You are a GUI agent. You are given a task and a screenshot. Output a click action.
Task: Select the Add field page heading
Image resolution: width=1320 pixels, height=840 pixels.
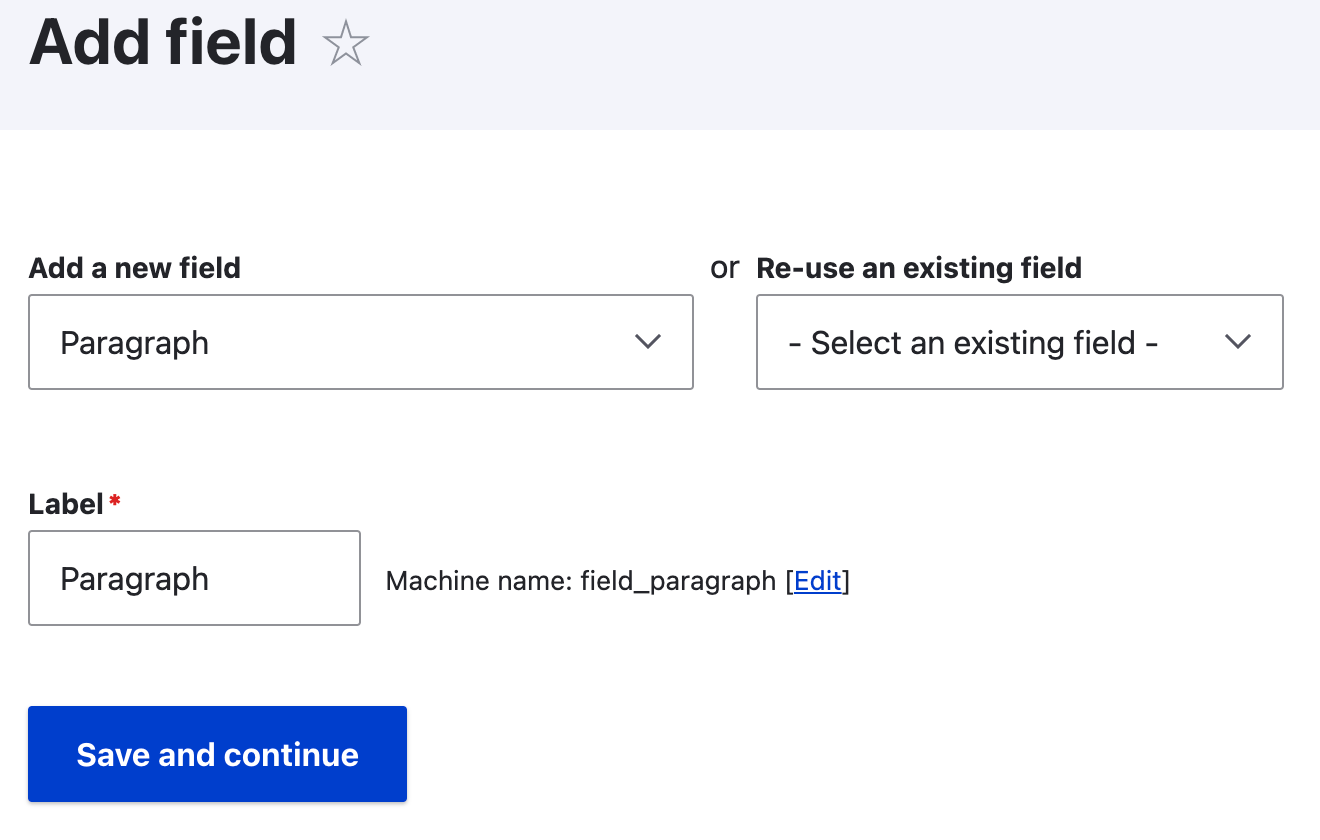coord(163,42)
